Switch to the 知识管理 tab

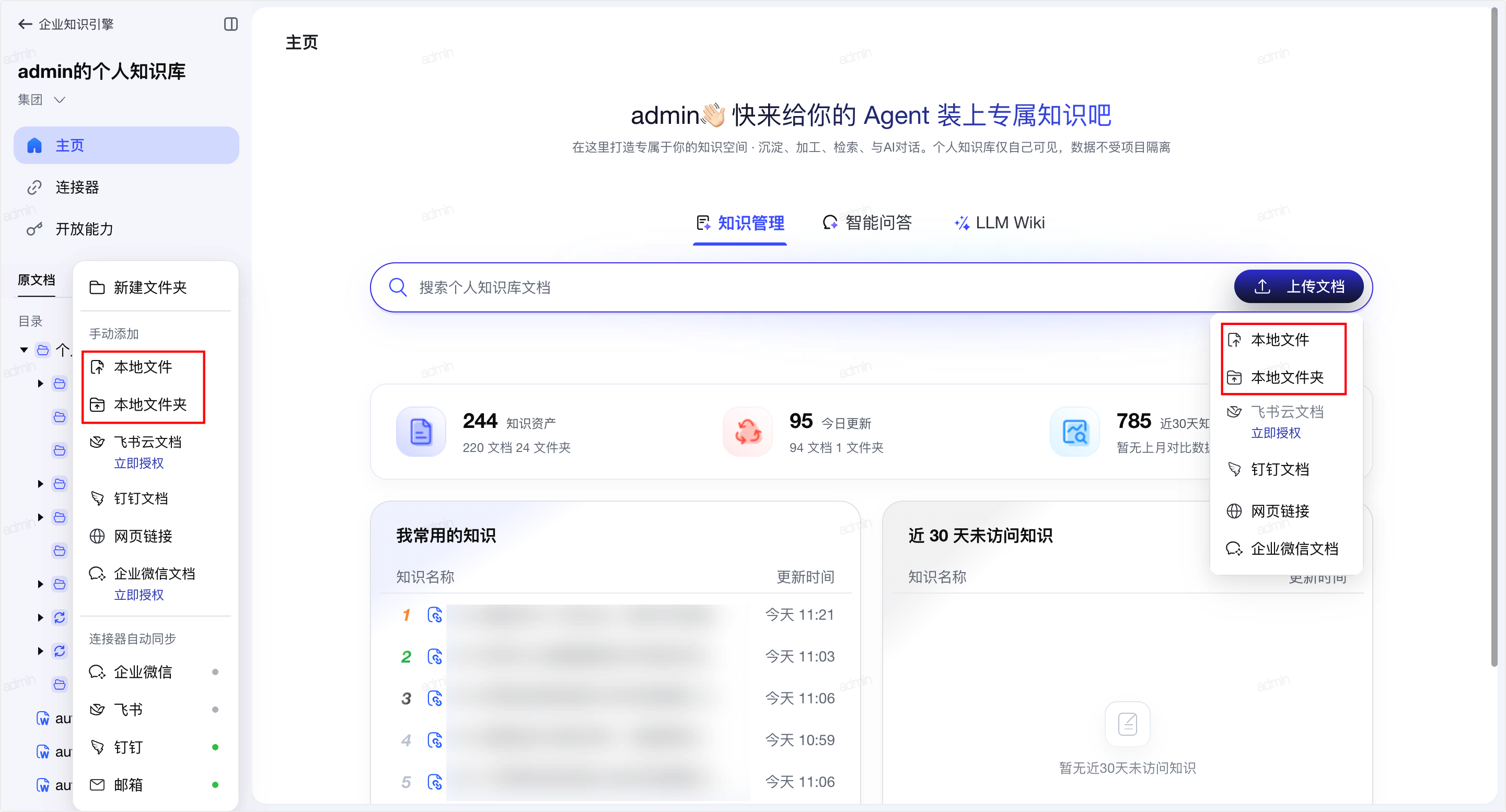tap(740, 223)
